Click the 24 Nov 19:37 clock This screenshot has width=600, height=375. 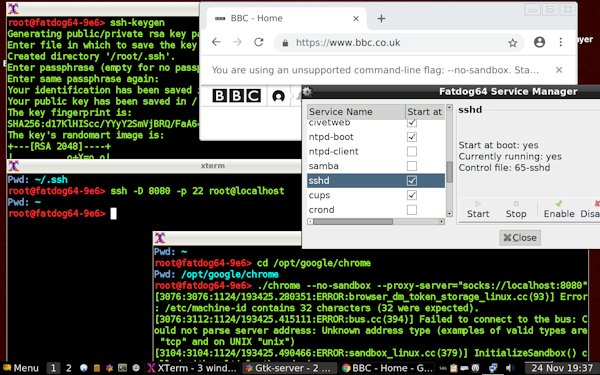coord(561,368)
